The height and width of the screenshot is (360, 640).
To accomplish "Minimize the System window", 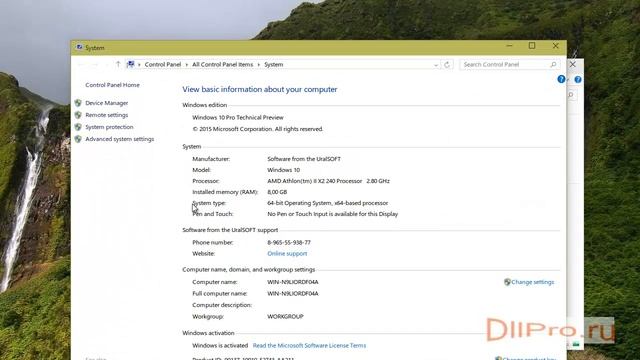I will 509,46.
